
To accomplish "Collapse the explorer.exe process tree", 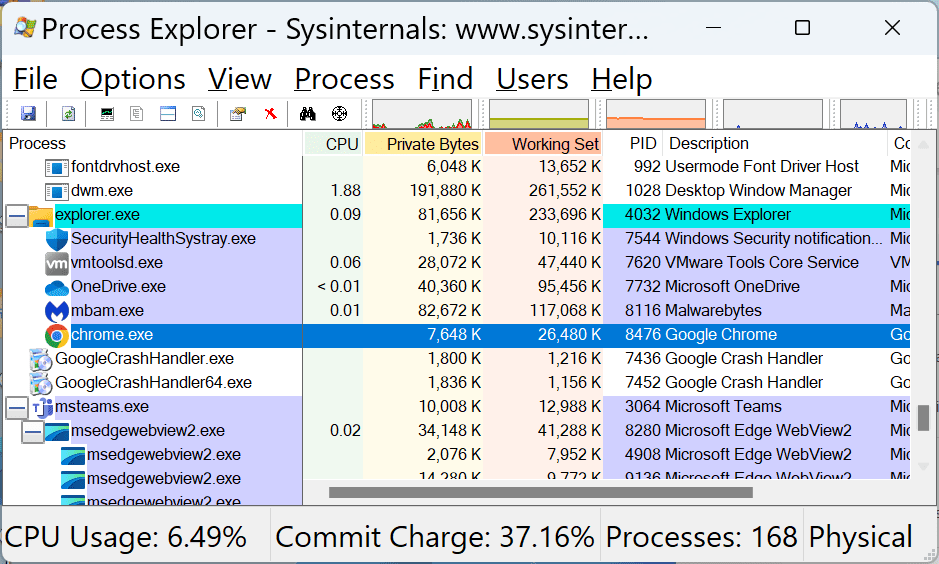I will [x=16, y=215].
